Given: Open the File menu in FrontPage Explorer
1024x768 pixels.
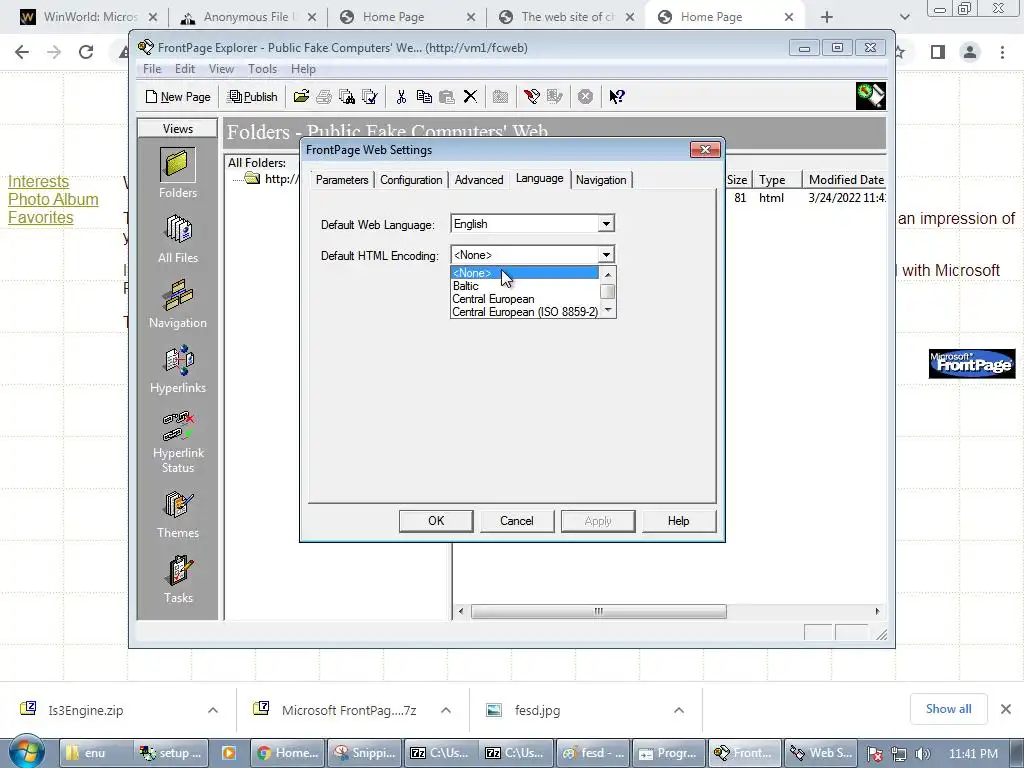Looking at the screenshot, I should [152, 69].
